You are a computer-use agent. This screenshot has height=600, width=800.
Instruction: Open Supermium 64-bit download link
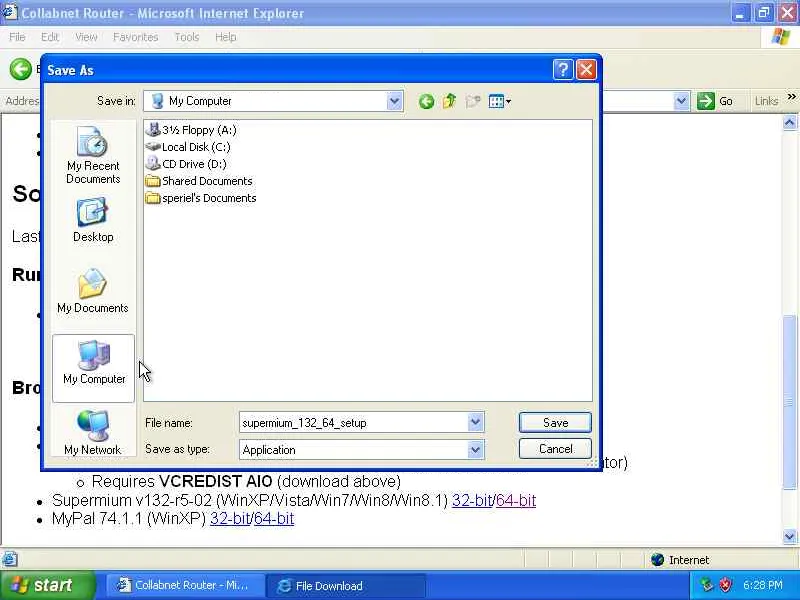pos(516,501)
